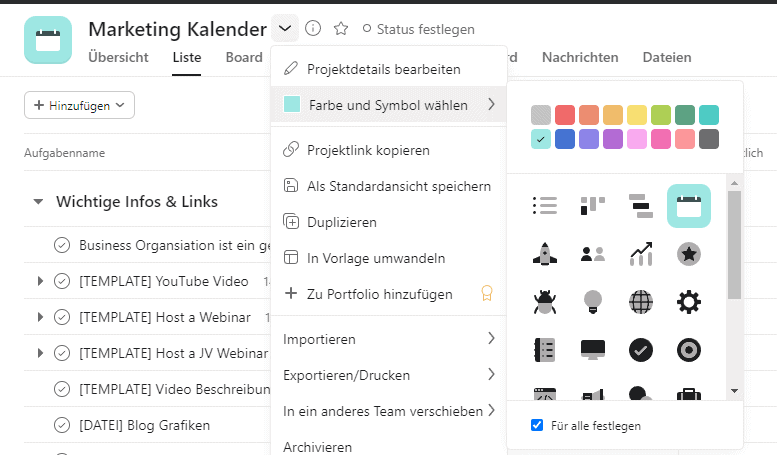
Task: Mark Business Organsiation task complete
Action: (x=62, y=245)
